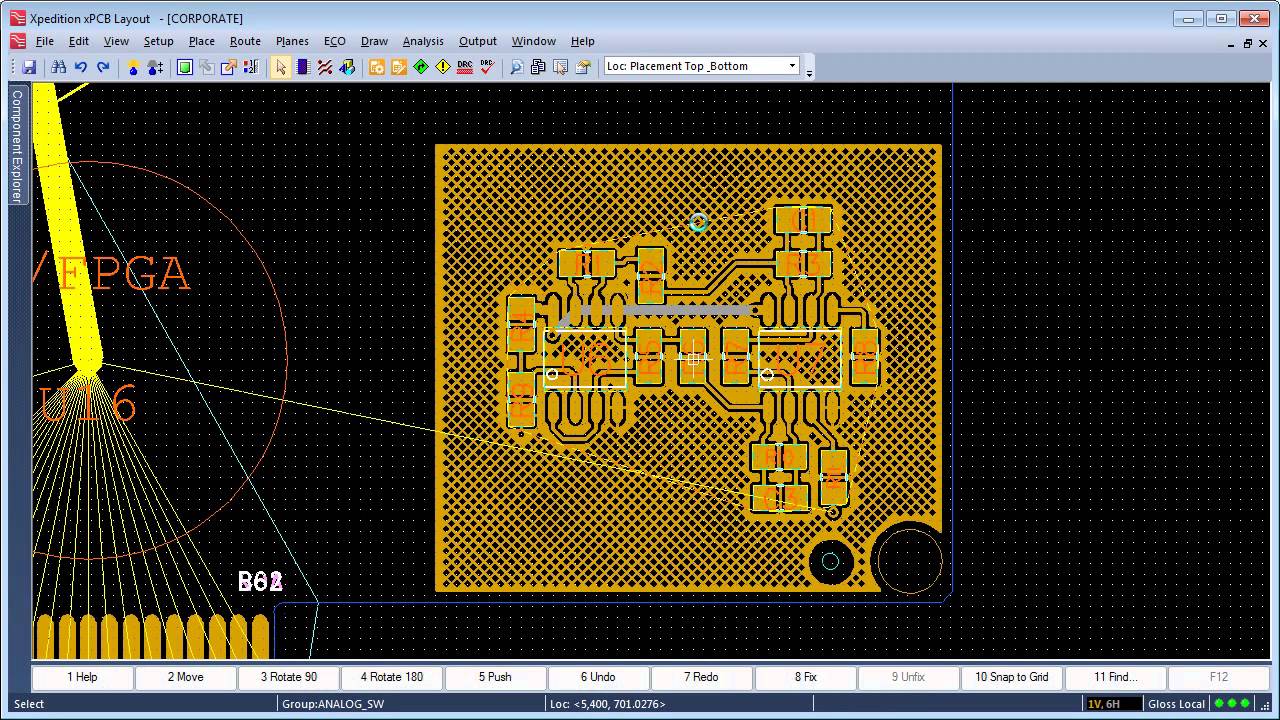
Task: Click Gloss Local in the status bar
Action: click(1177, 704)
